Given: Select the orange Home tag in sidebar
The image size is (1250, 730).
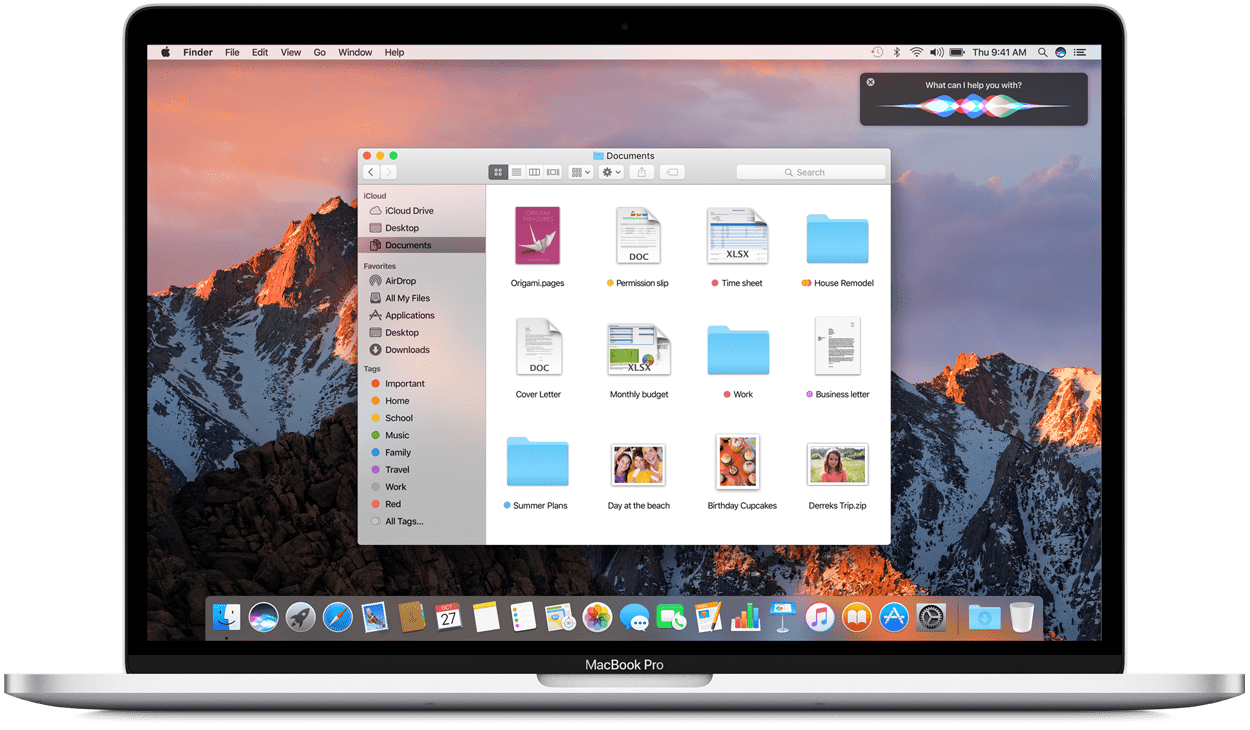Looking at the screenshot, I should tap(396, 401).
